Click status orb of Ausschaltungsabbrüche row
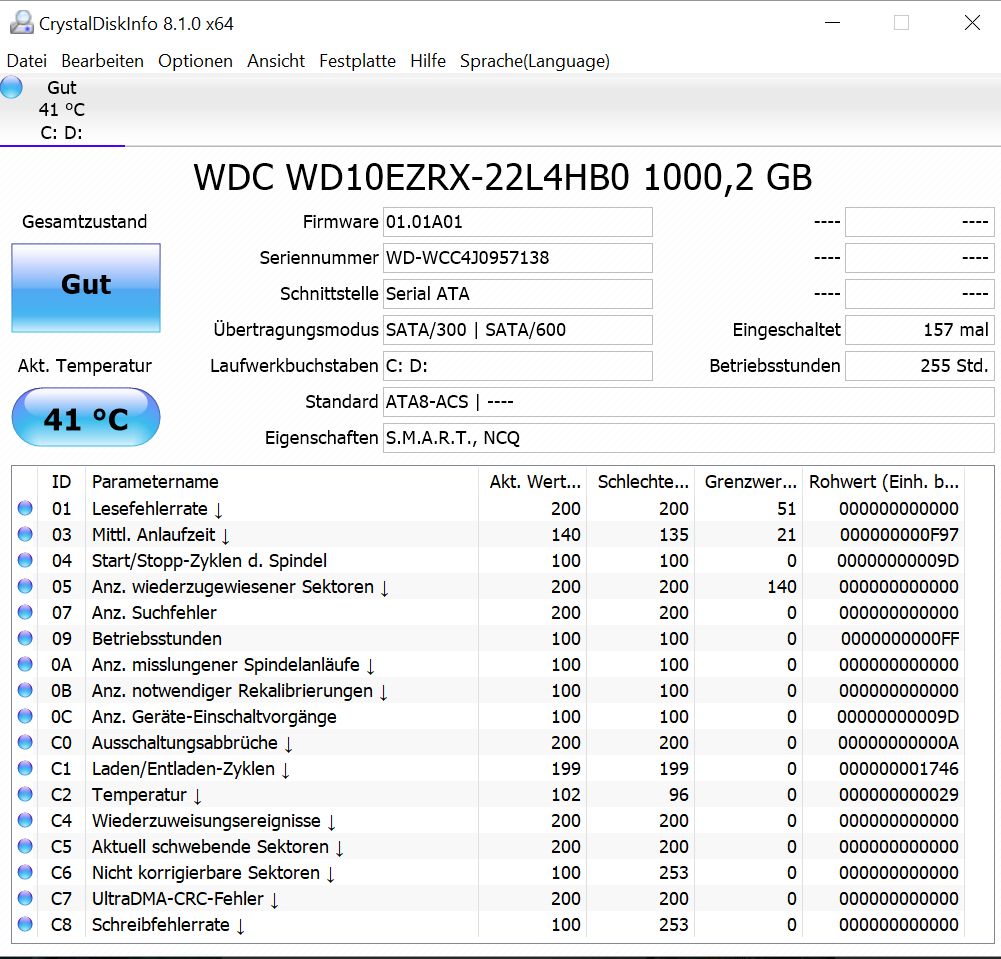Image resolution: width=1001 pixels, height=959 pixels. pyautogui.click(x=25, y=743)
